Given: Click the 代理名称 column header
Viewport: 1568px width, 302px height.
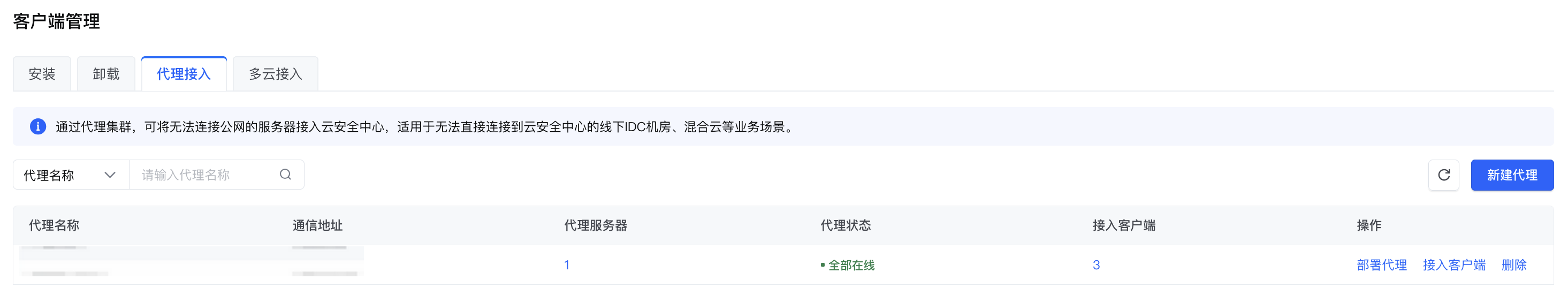Looking at the screenshot, I should 54,225.
